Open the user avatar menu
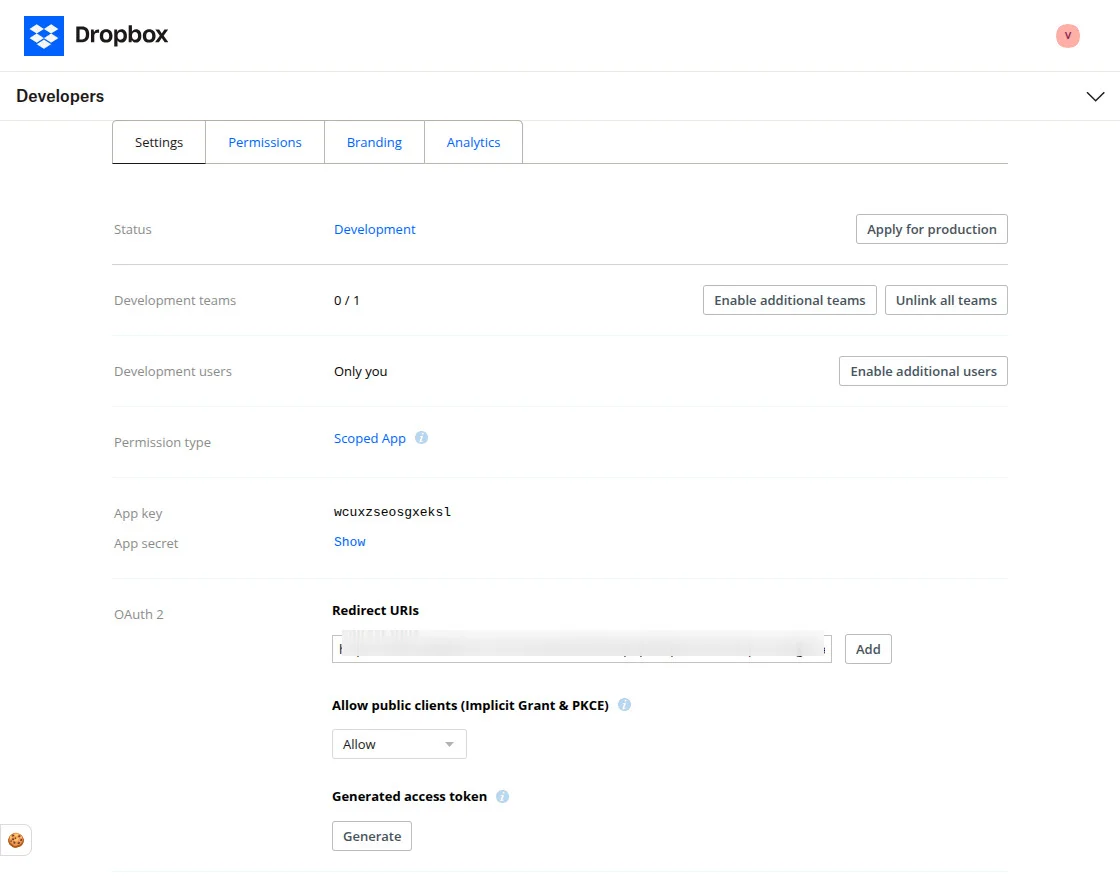1120x880 pixels. click(1067, 36)
